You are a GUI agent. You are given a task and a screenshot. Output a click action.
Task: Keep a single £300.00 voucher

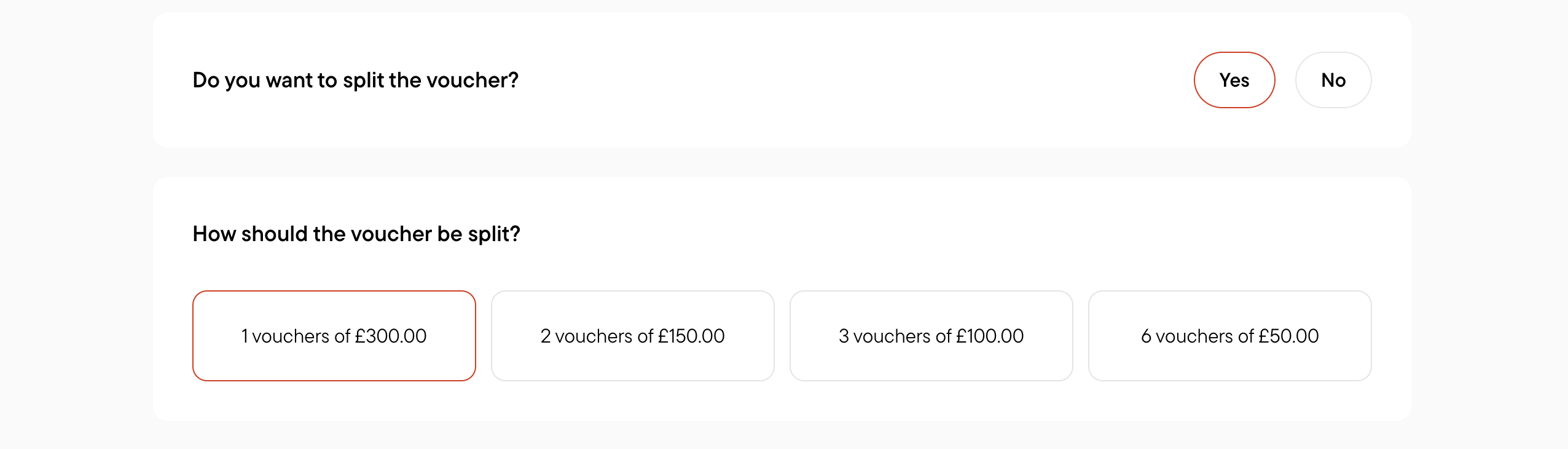point(334,336)
